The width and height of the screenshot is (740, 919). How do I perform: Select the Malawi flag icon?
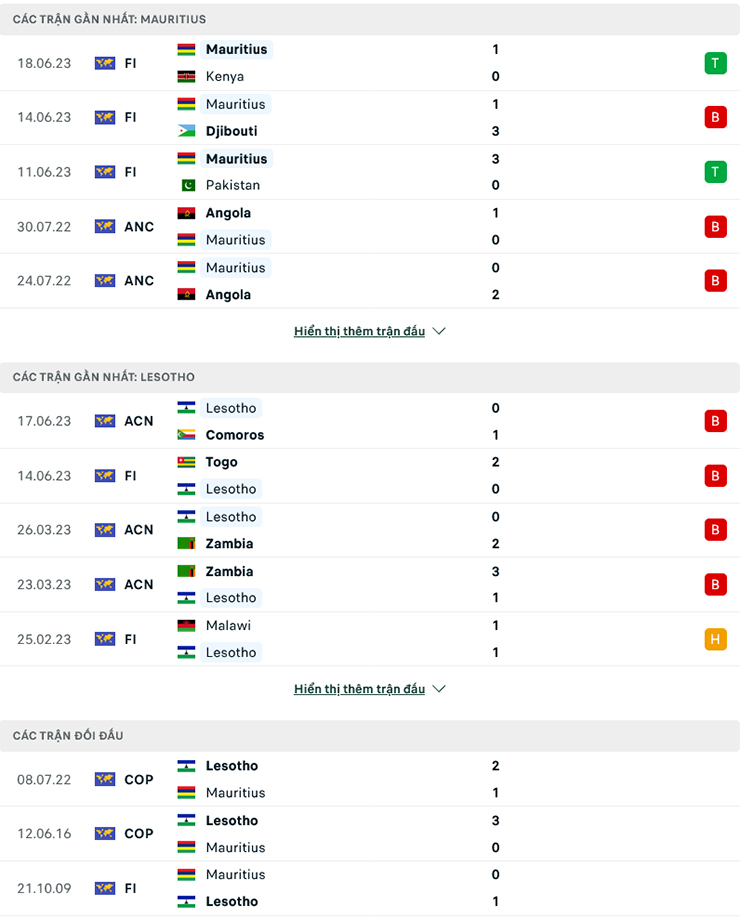coord(186,625)
